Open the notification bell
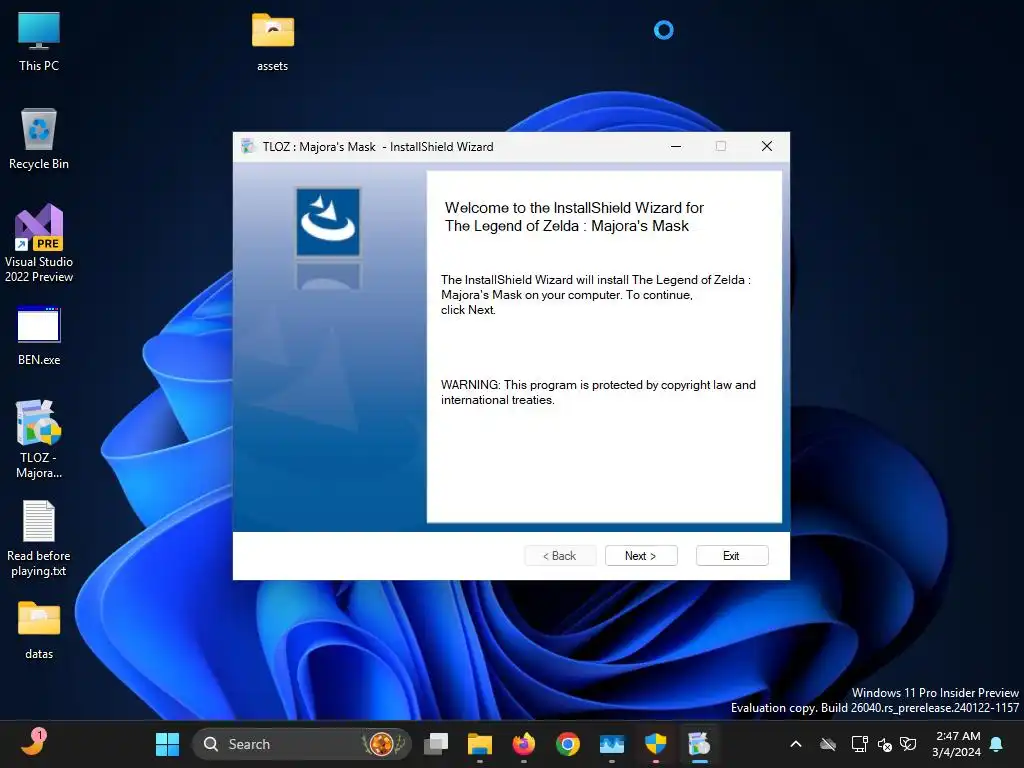 (x=997, y=744)
